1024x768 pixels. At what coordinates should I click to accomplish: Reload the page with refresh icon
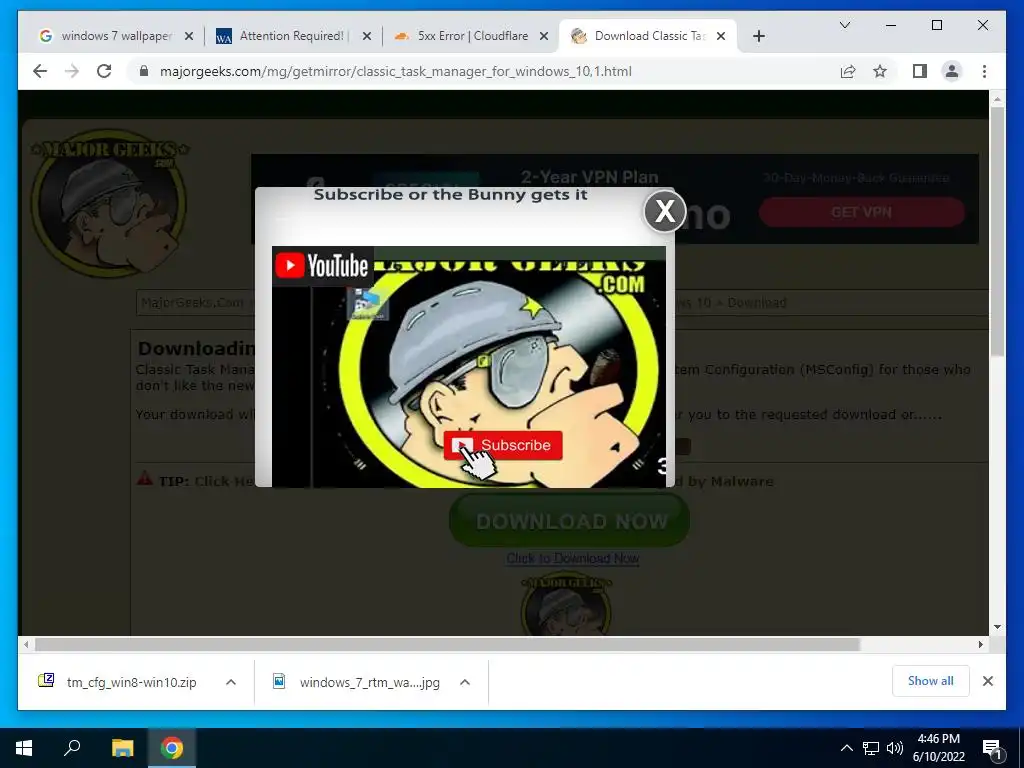[x=104, y=71]
